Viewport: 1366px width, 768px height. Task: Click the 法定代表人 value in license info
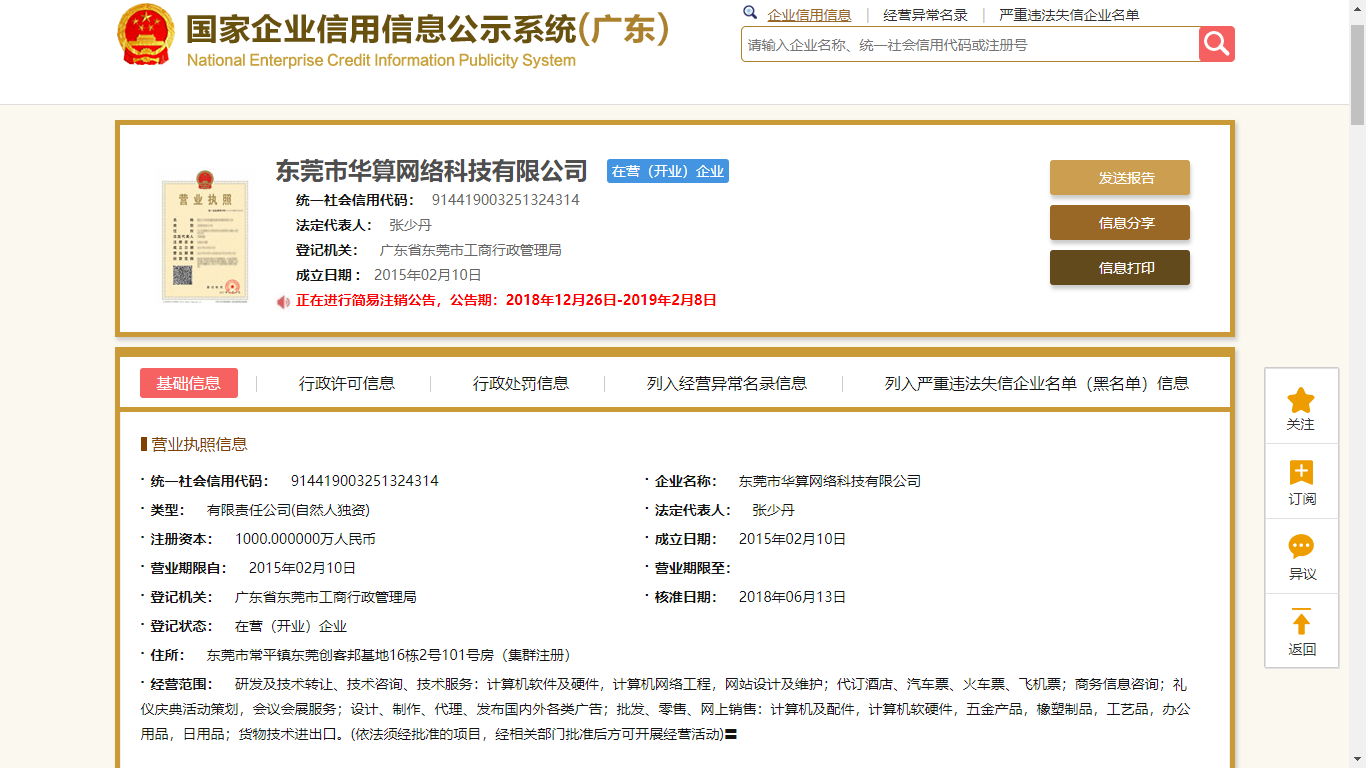click(x=773, y=510)
